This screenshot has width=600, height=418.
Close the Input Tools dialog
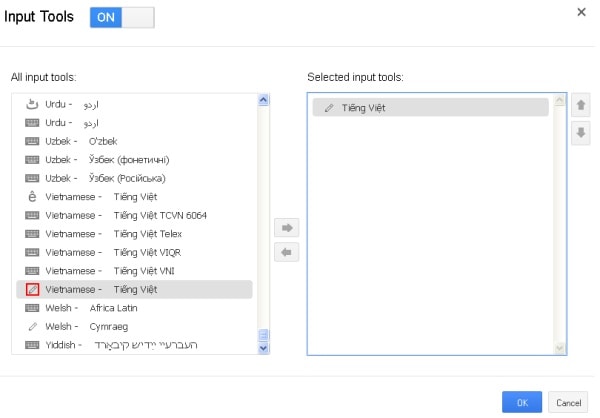coord(582,12)
